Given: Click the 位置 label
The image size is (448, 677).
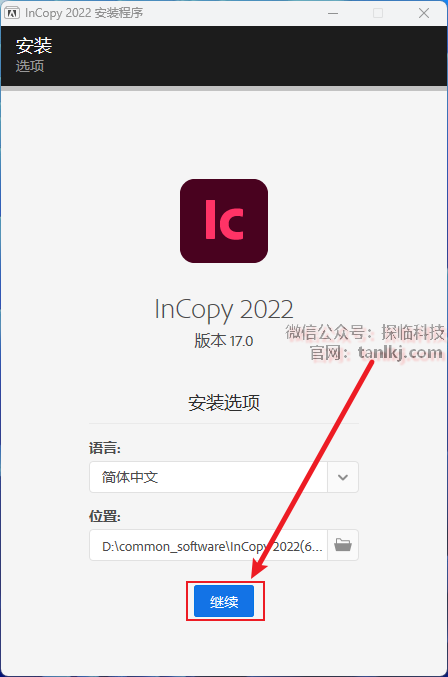Looking at the screenshot, I should pos(105,516).
